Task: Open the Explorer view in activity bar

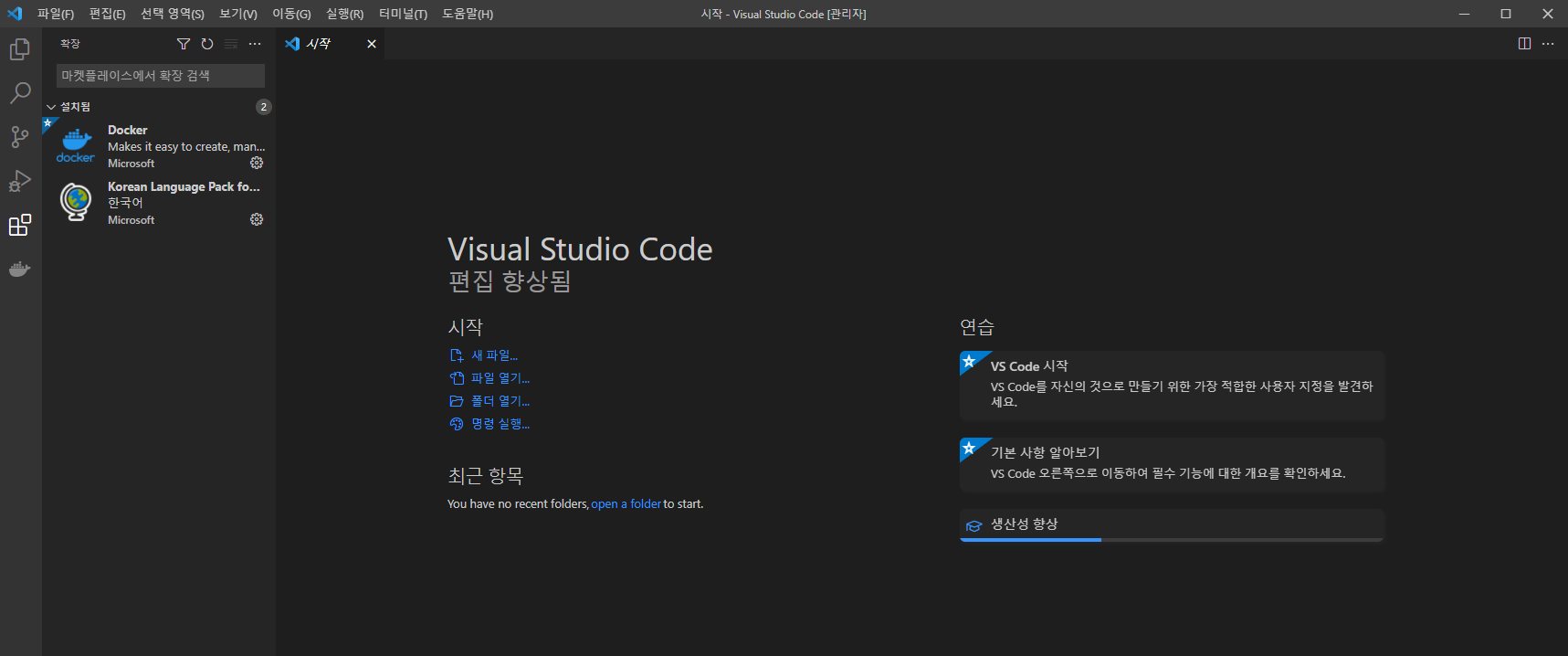Action: (x=20, y=49)
